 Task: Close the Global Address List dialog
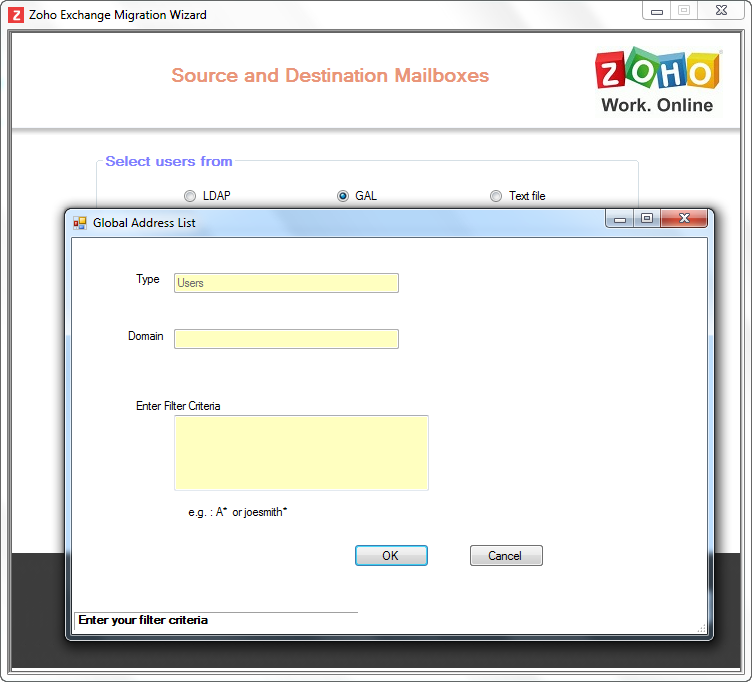click(x=684, y=218)
